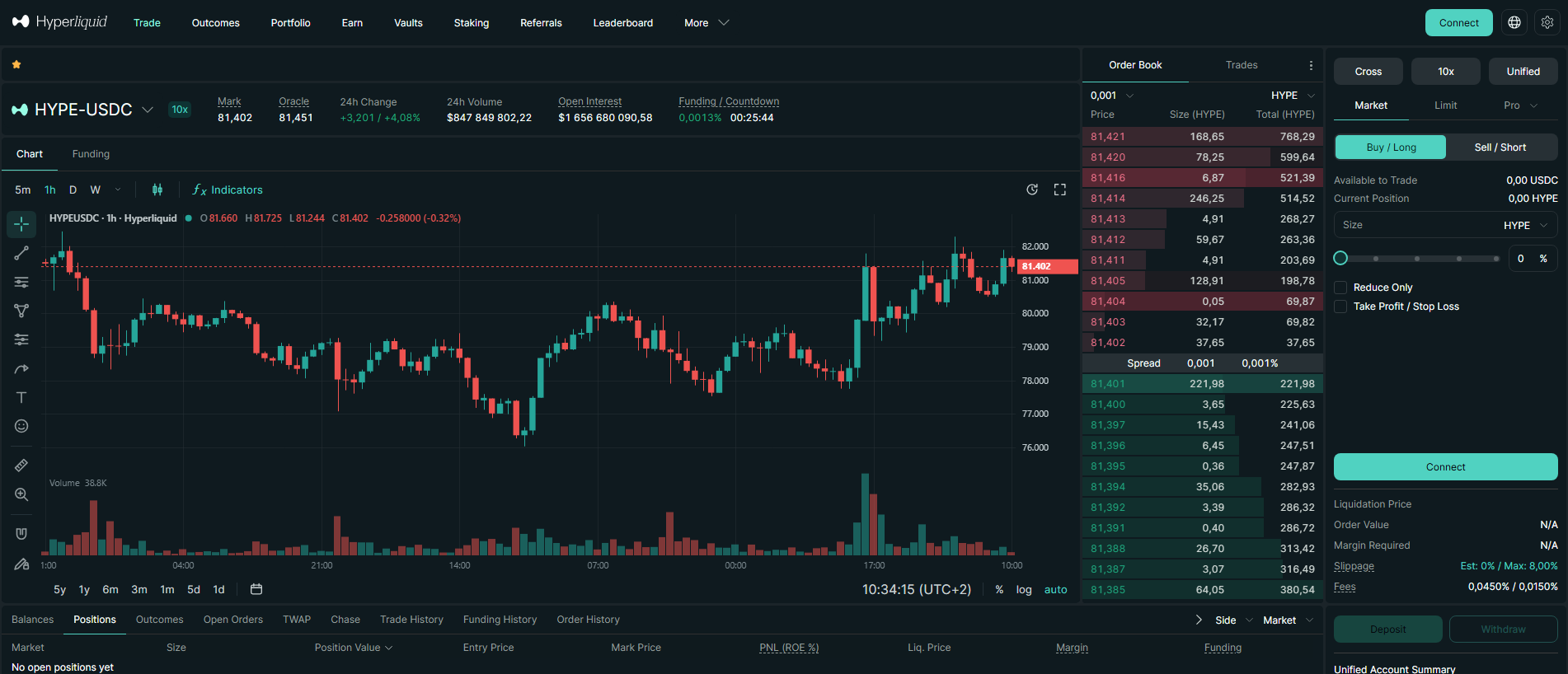
Task: Open the Funding chart tab
Action: click(x=91, y=154)
